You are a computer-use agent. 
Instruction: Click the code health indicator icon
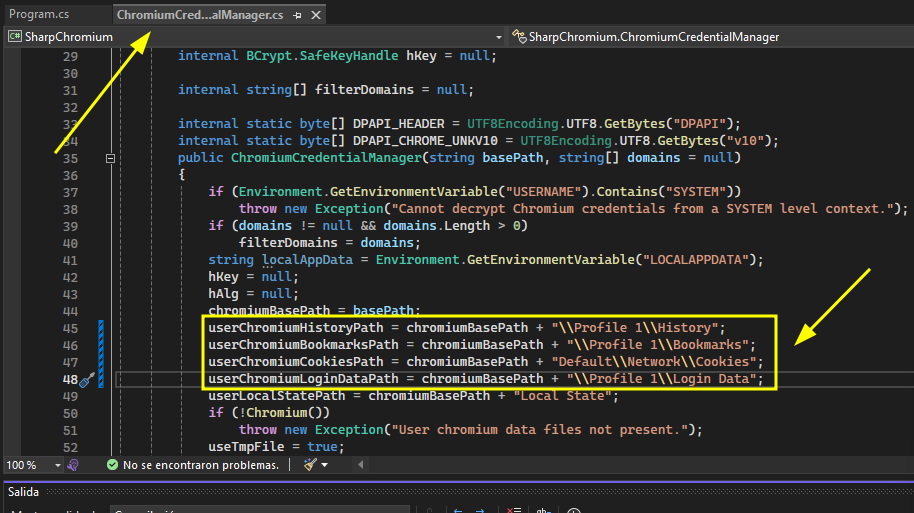[73, 465]
